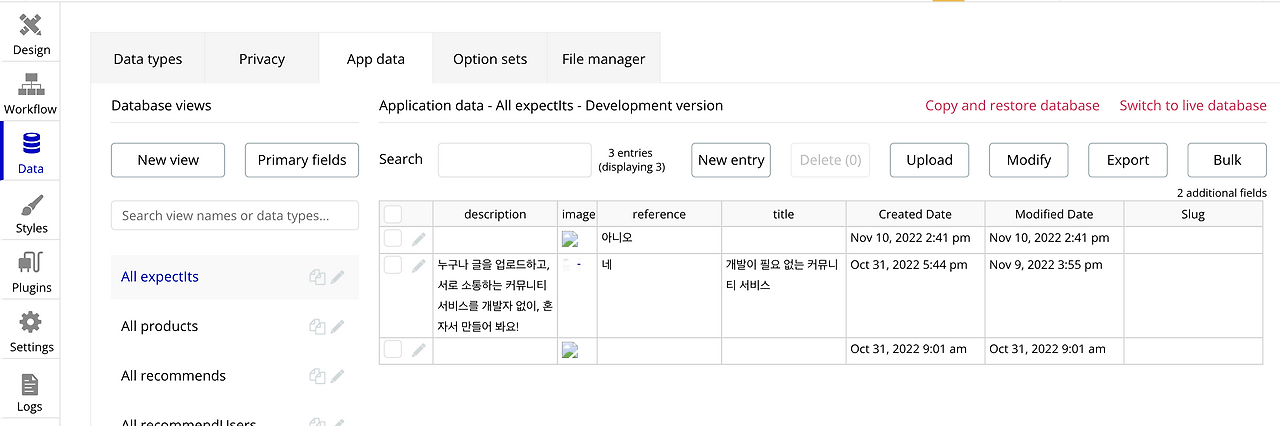Click Switch to live database link

pyautogui.click(x=1193, y=106)
